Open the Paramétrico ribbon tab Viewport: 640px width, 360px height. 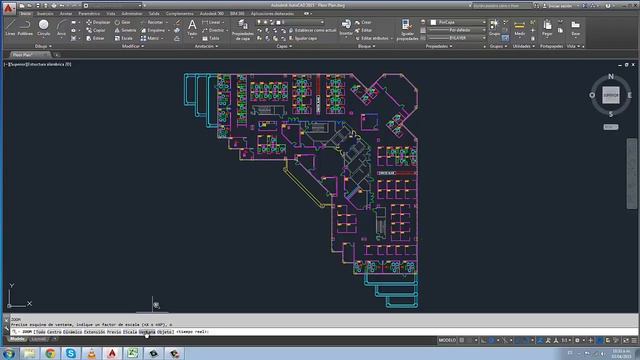point(89,13)
